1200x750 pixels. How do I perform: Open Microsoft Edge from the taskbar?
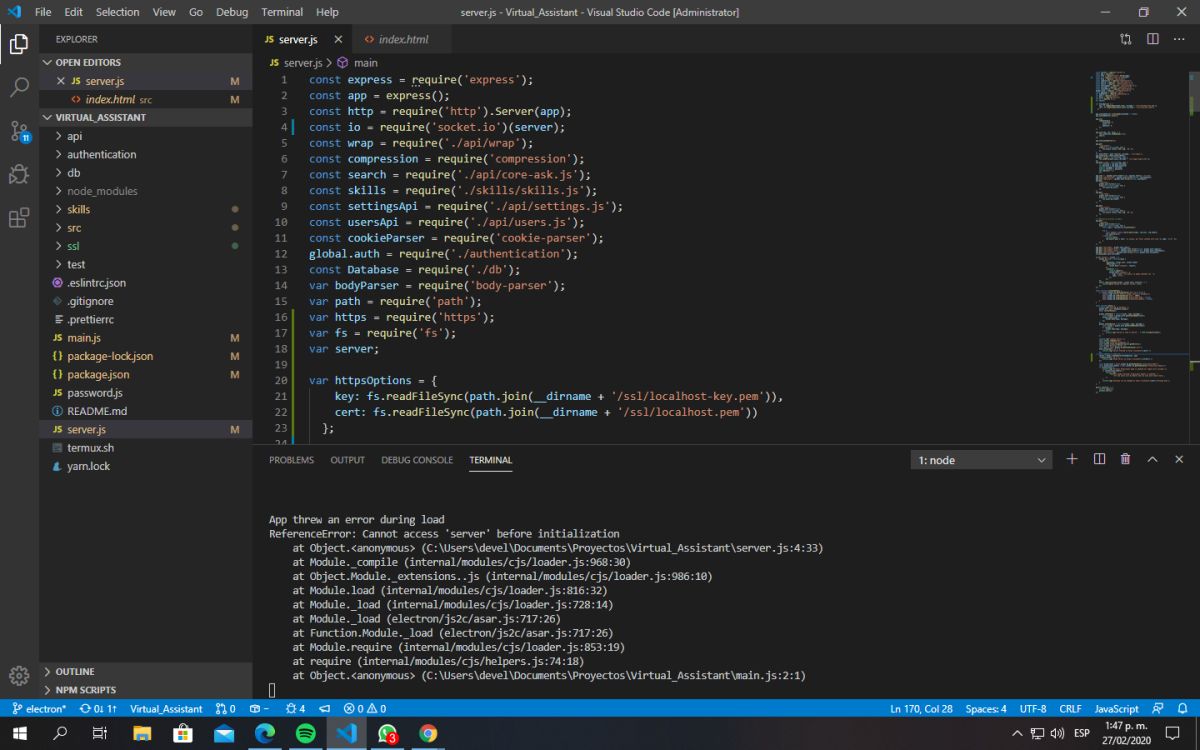265,733
